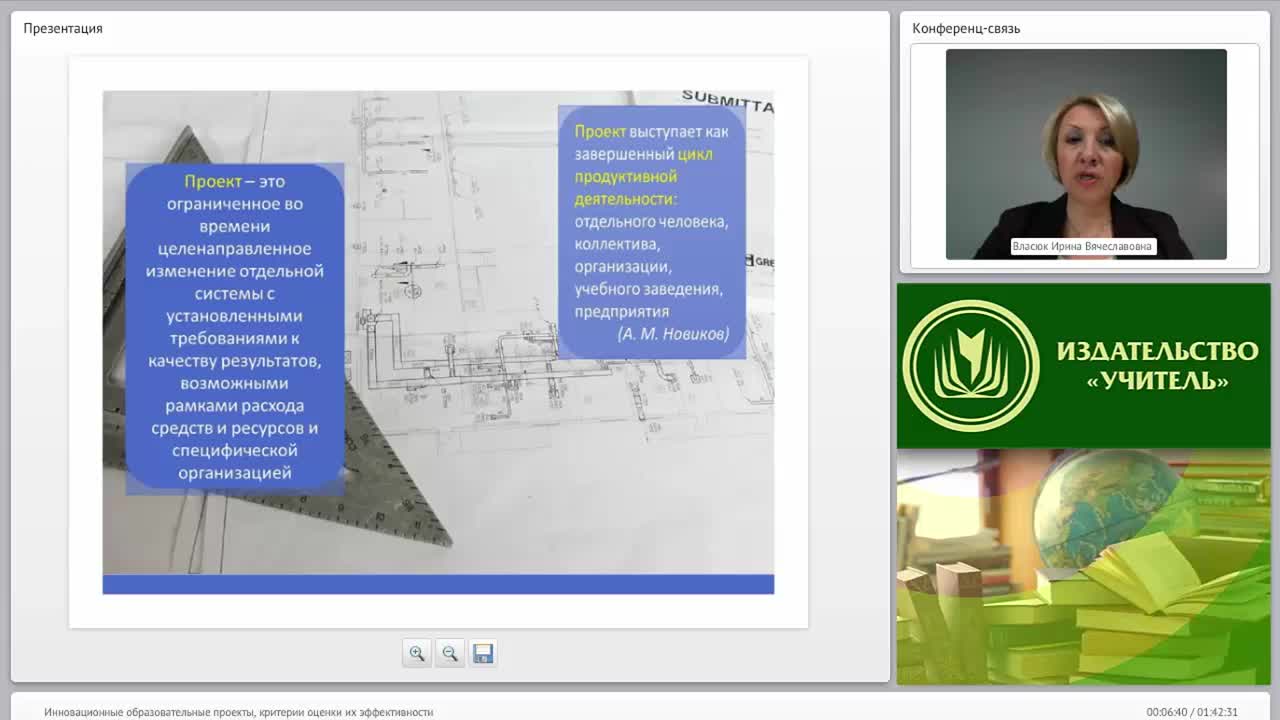Zoom in on the presentation slide
Image resolution: width=1280 pixels, height=720 pixels.
(417, 653)
